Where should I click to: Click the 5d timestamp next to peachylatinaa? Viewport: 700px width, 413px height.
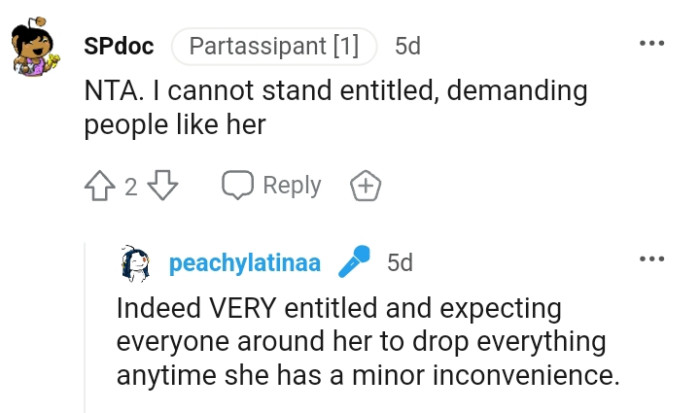tap(399, 263)
